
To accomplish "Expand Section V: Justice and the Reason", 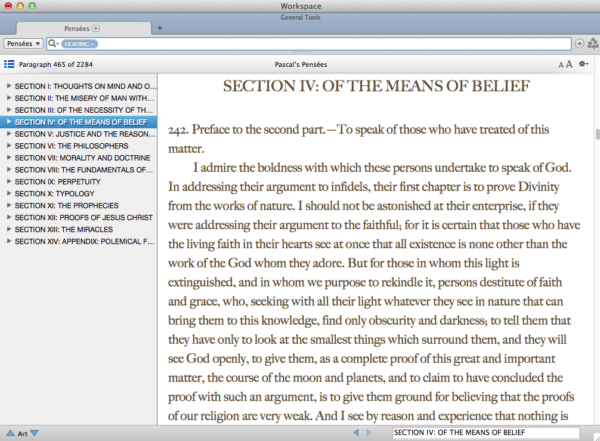I will coord(9,134).
